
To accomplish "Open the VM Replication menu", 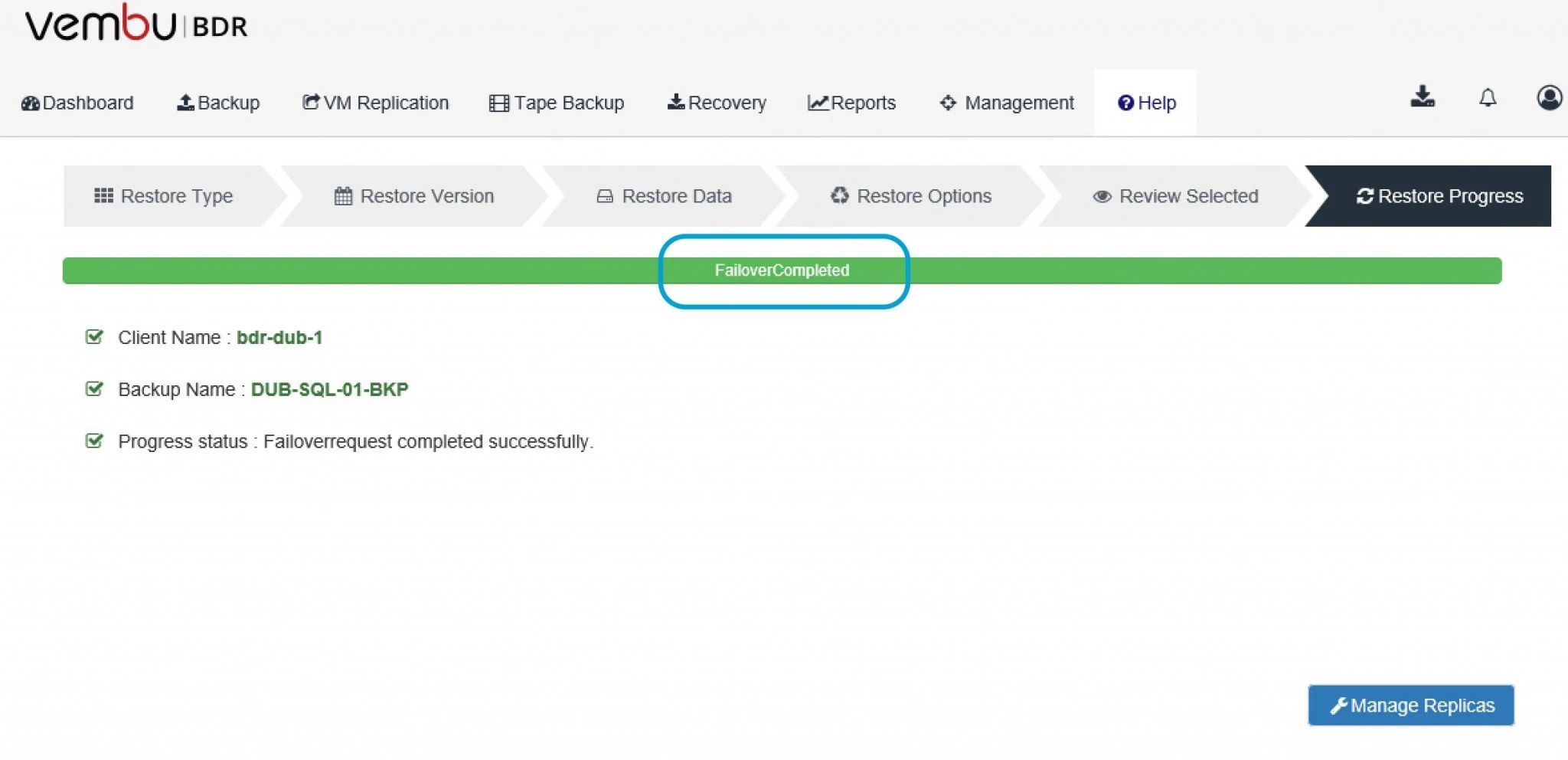I will [375, 103].
